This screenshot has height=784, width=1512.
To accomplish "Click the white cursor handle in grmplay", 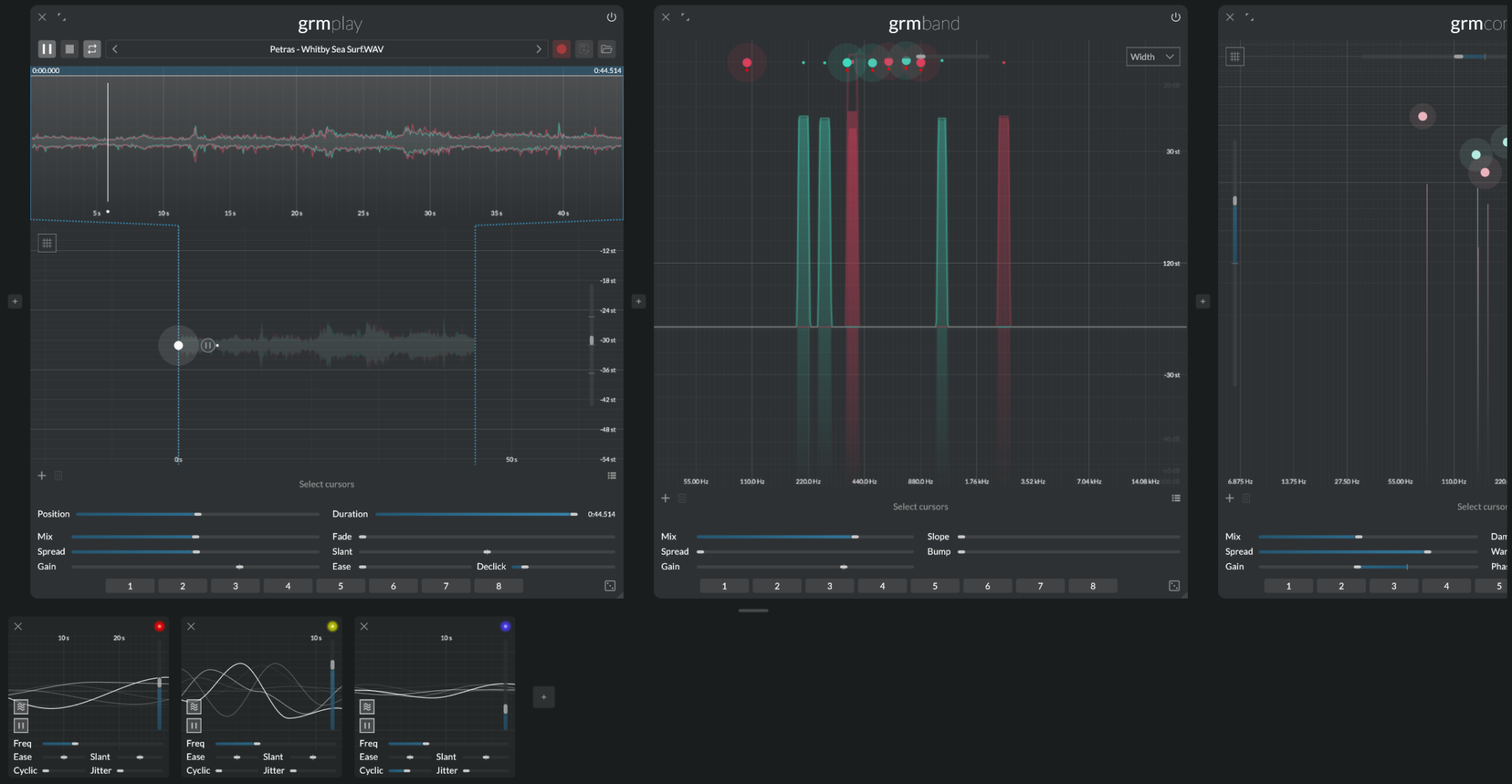I will pyautogui.click(x=179, y=345).
